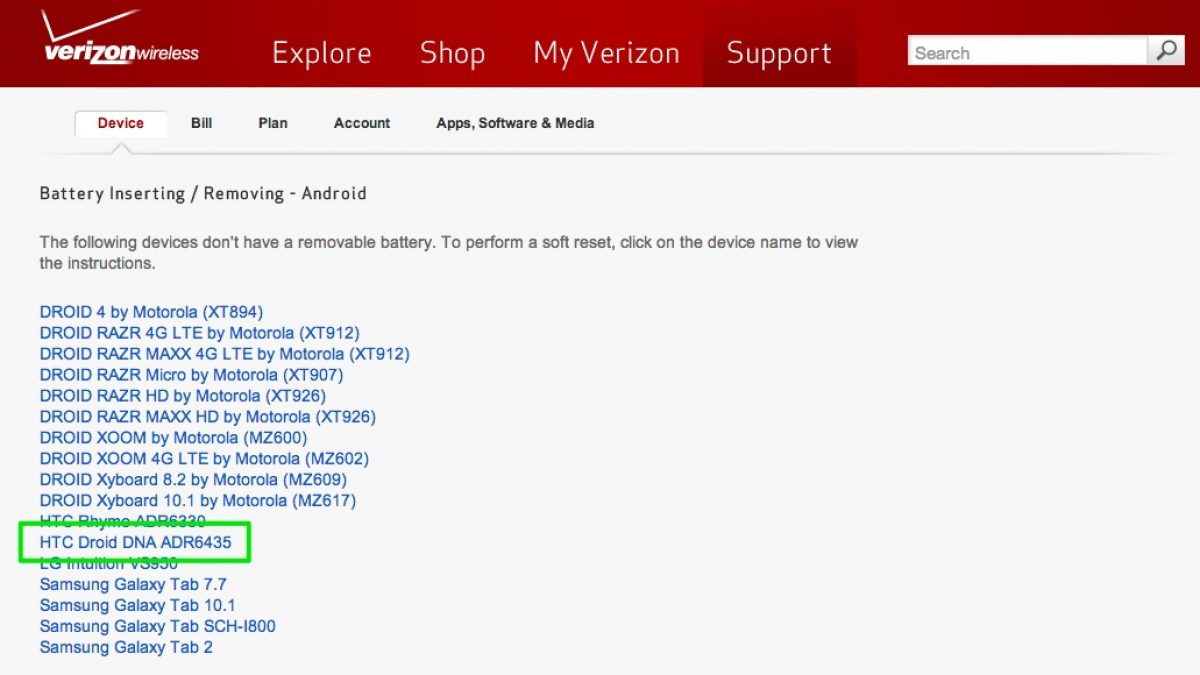Click the Verizon Wireless logo
1200x675 pixels.
pos(119,42)
